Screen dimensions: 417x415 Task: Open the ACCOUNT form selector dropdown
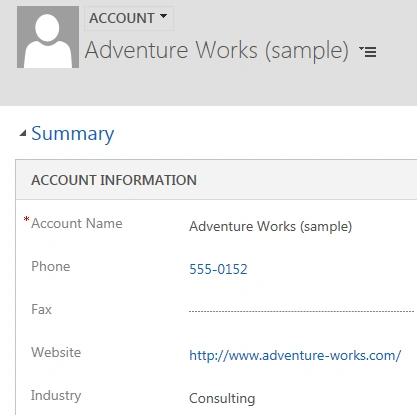pos(129,18)
